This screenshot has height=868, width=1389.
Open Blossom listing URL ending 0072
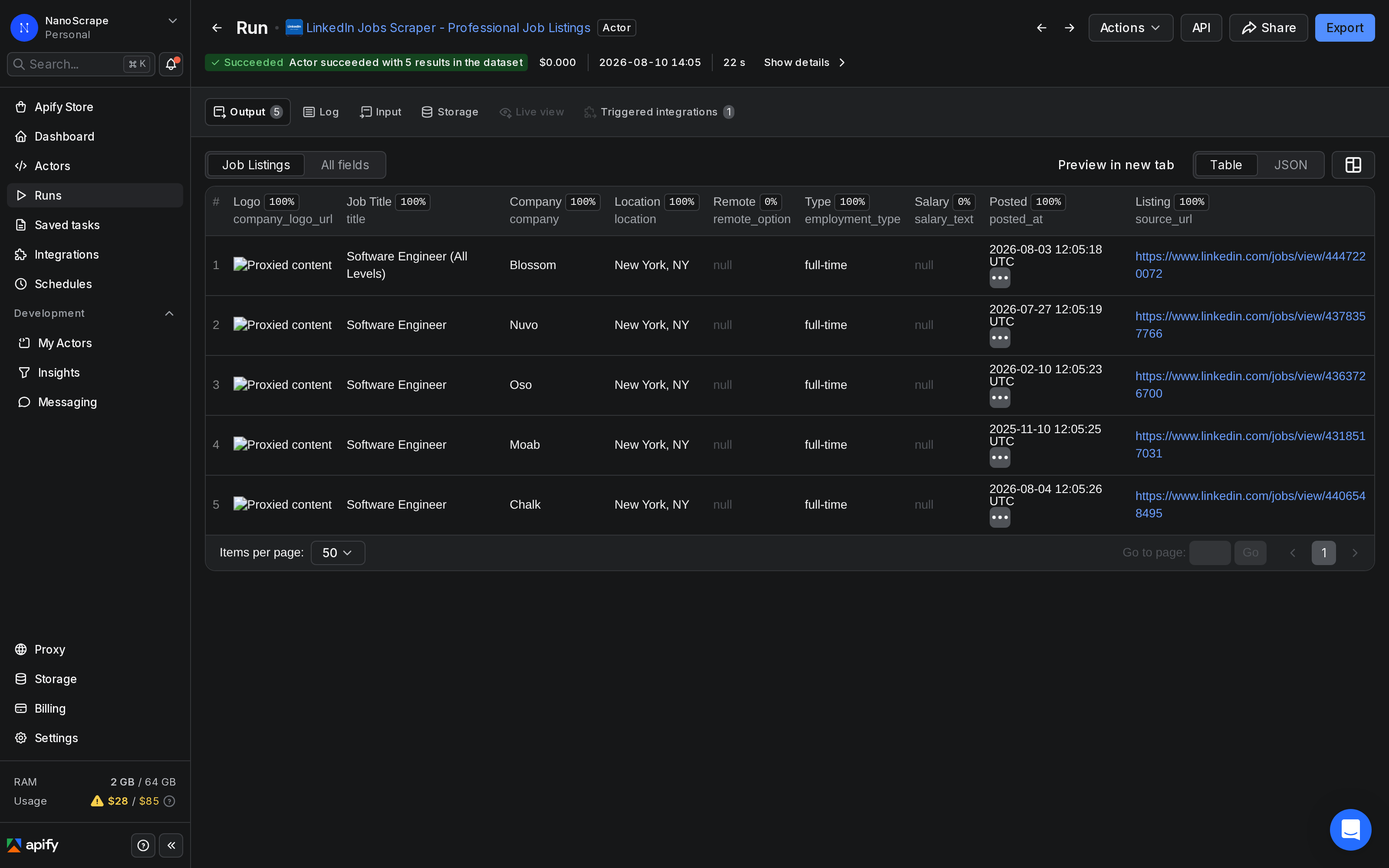tap(1250, 265)
